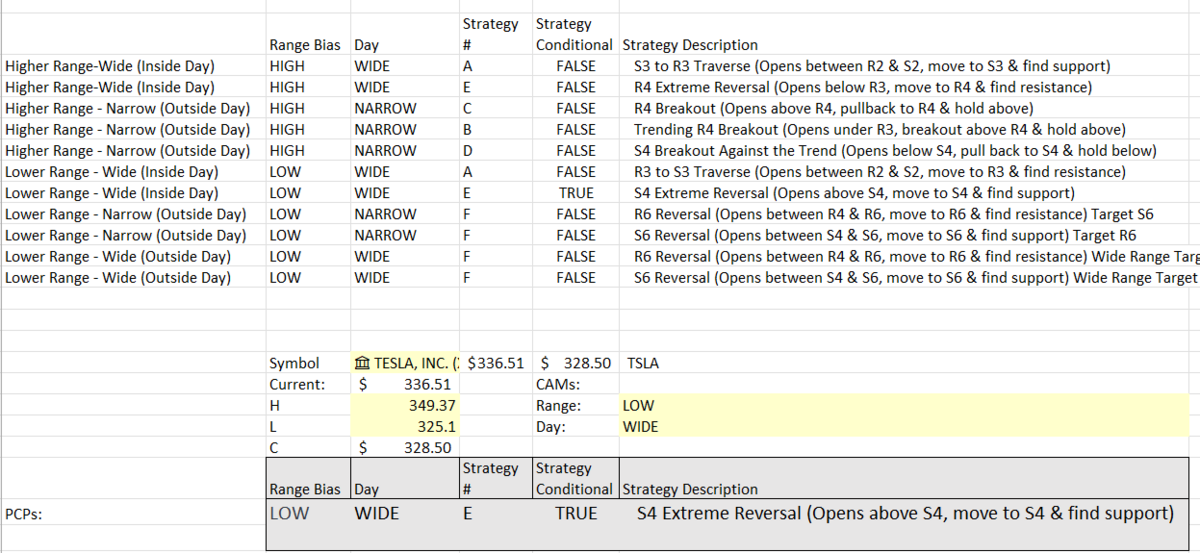Viewport: 1200px width, 553px height.
Task: Select the $328.50 price cell beside TSLA
Action: point(576,364)
